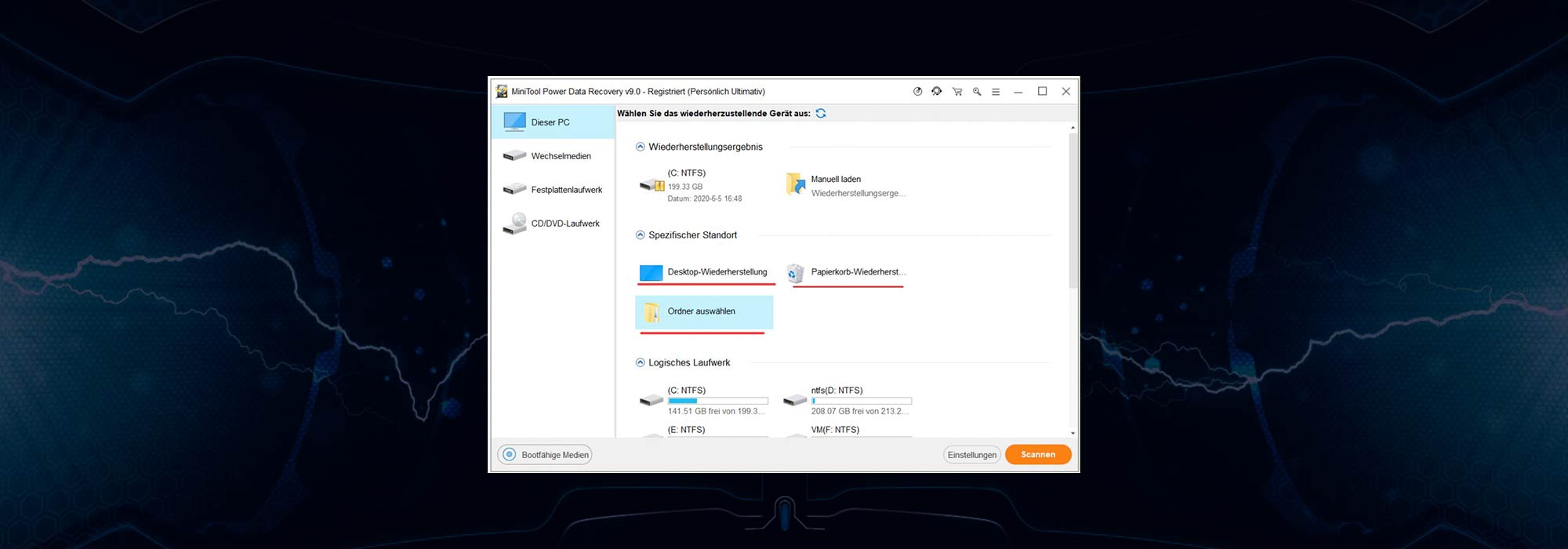Open the shopping cart icon
The image size is (1568, 549).
tap(957, 92)
